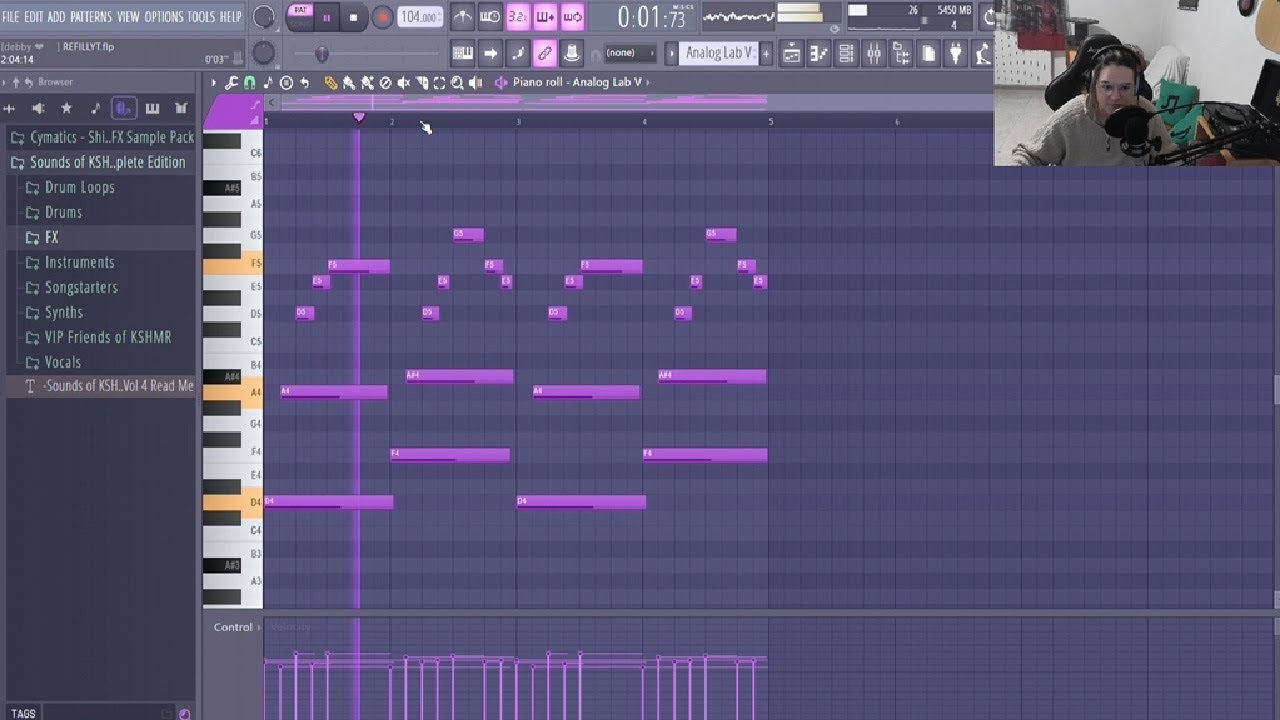Viewport: 1280px width, 720px height.
Task: Click the stop playback button
Action: pos(353,17)
